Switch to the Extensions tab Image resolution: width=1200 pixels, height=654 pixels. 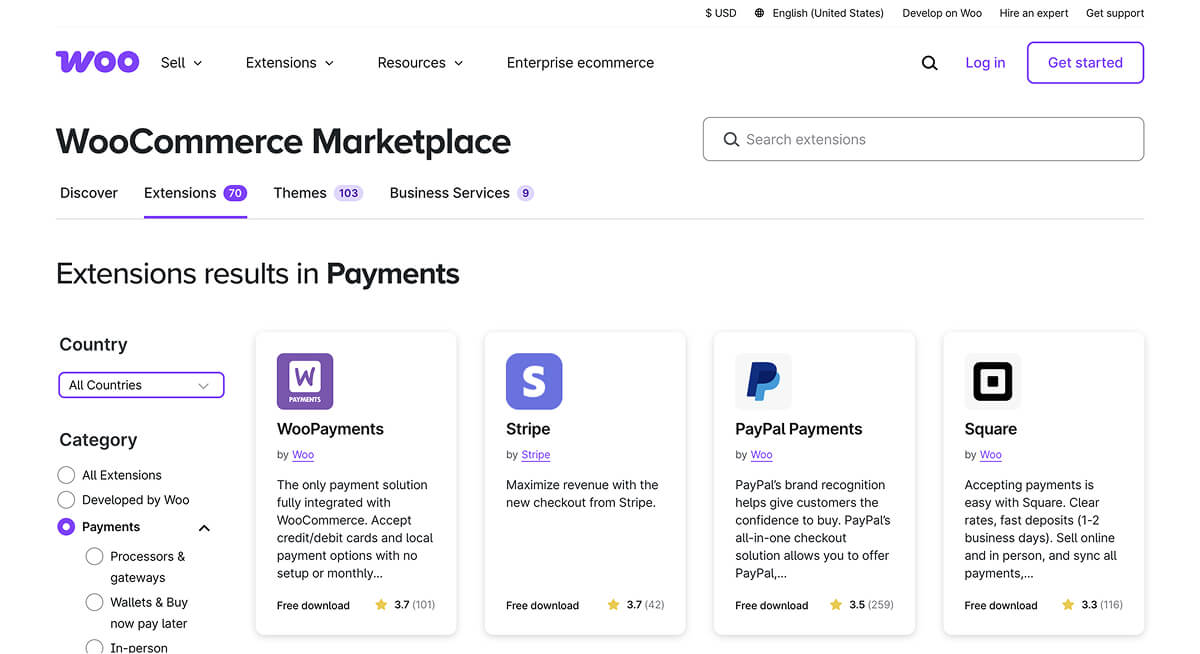click(195, 193)
